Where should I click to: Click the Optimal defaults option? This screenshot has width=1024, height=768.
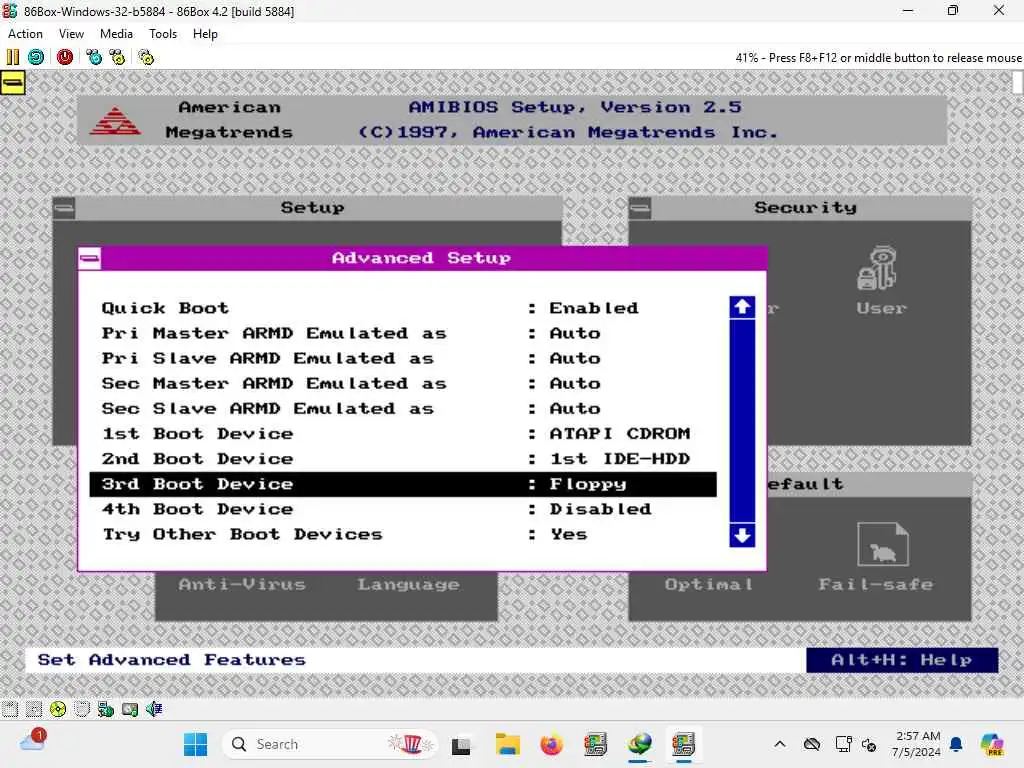(x=709, y=585)
